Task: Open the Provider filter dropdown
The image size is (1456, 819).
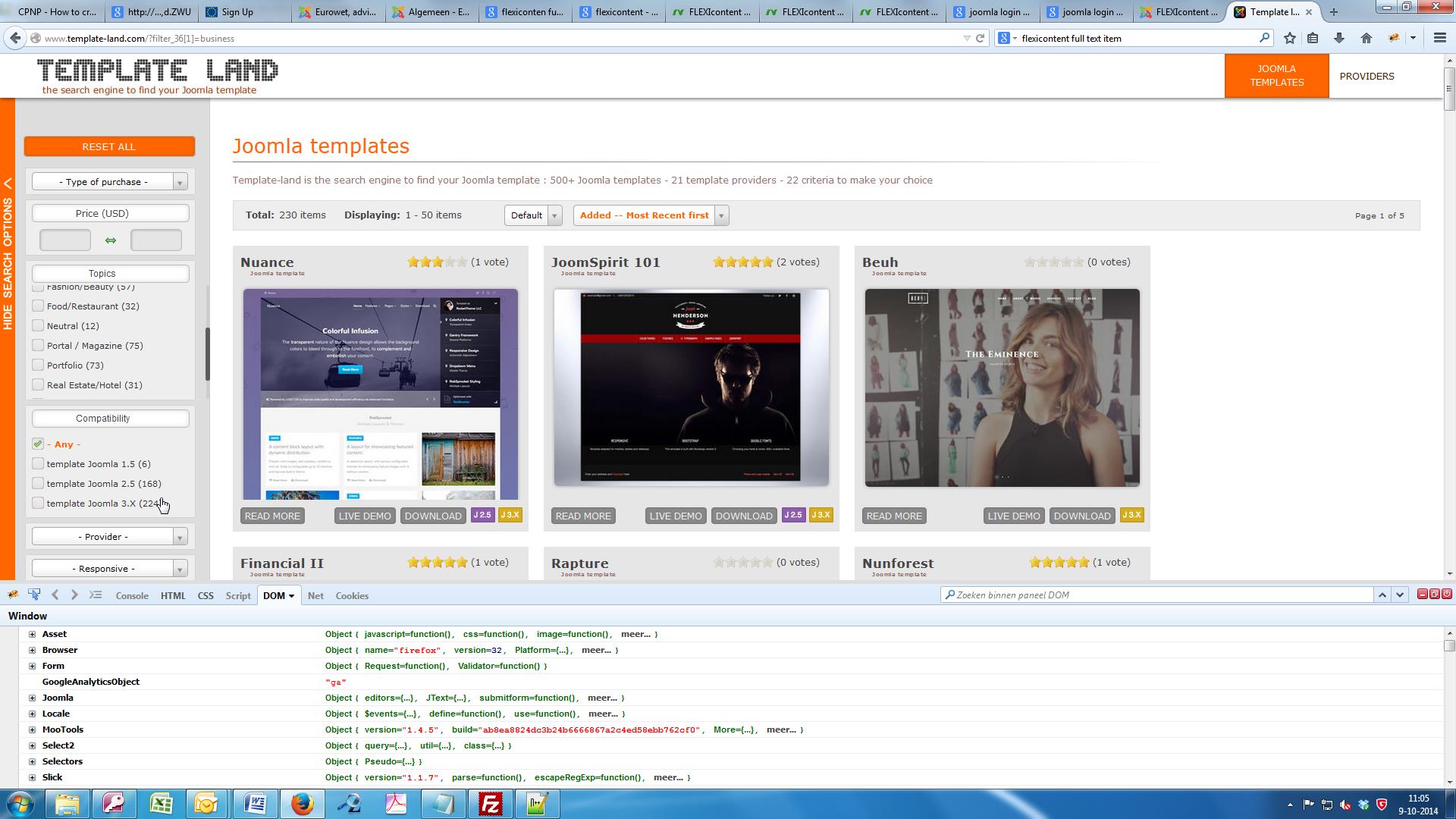Action: (x=110, y=537)
